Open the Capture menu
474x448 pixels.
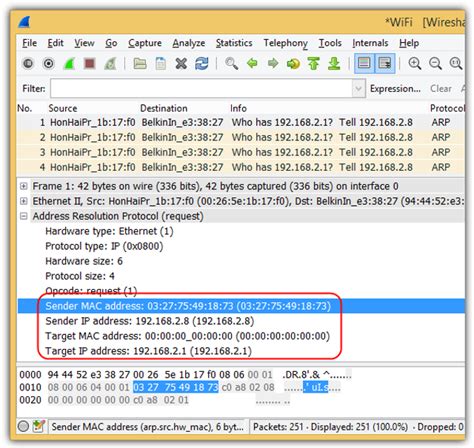pyautogui.click(x=145, y=43)
